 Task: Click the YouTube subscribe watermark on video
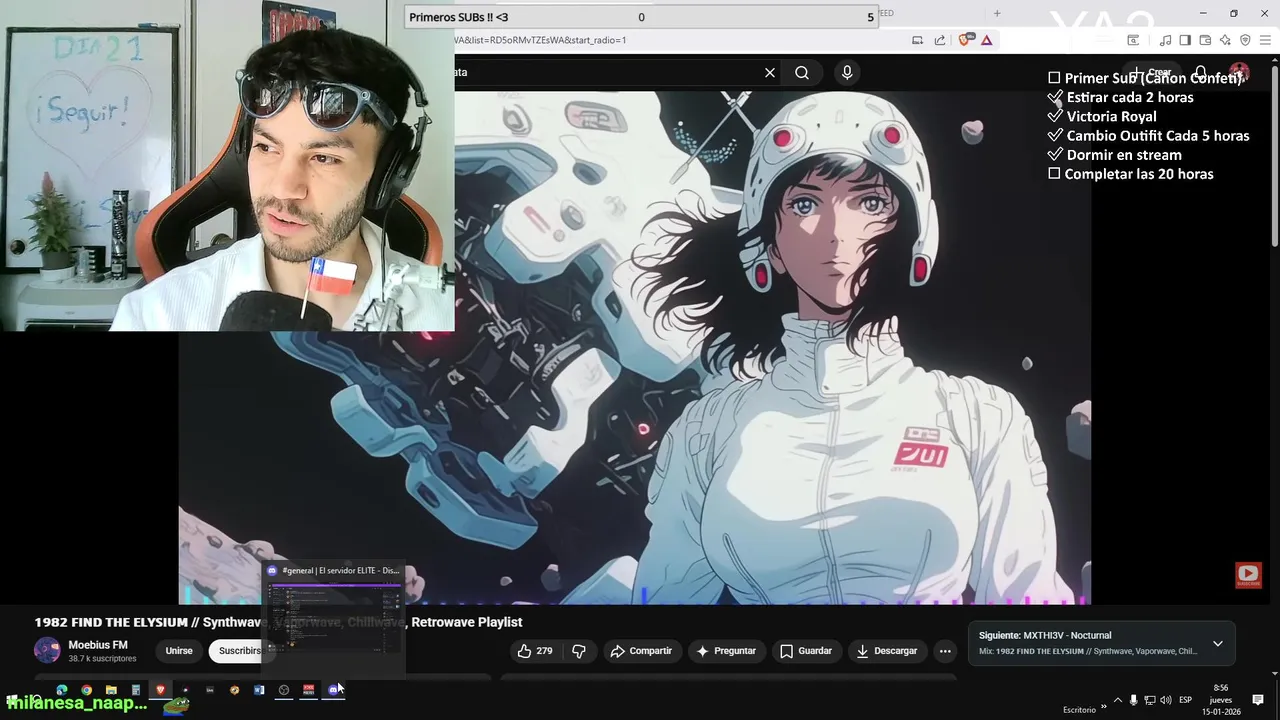(1248, 575)
